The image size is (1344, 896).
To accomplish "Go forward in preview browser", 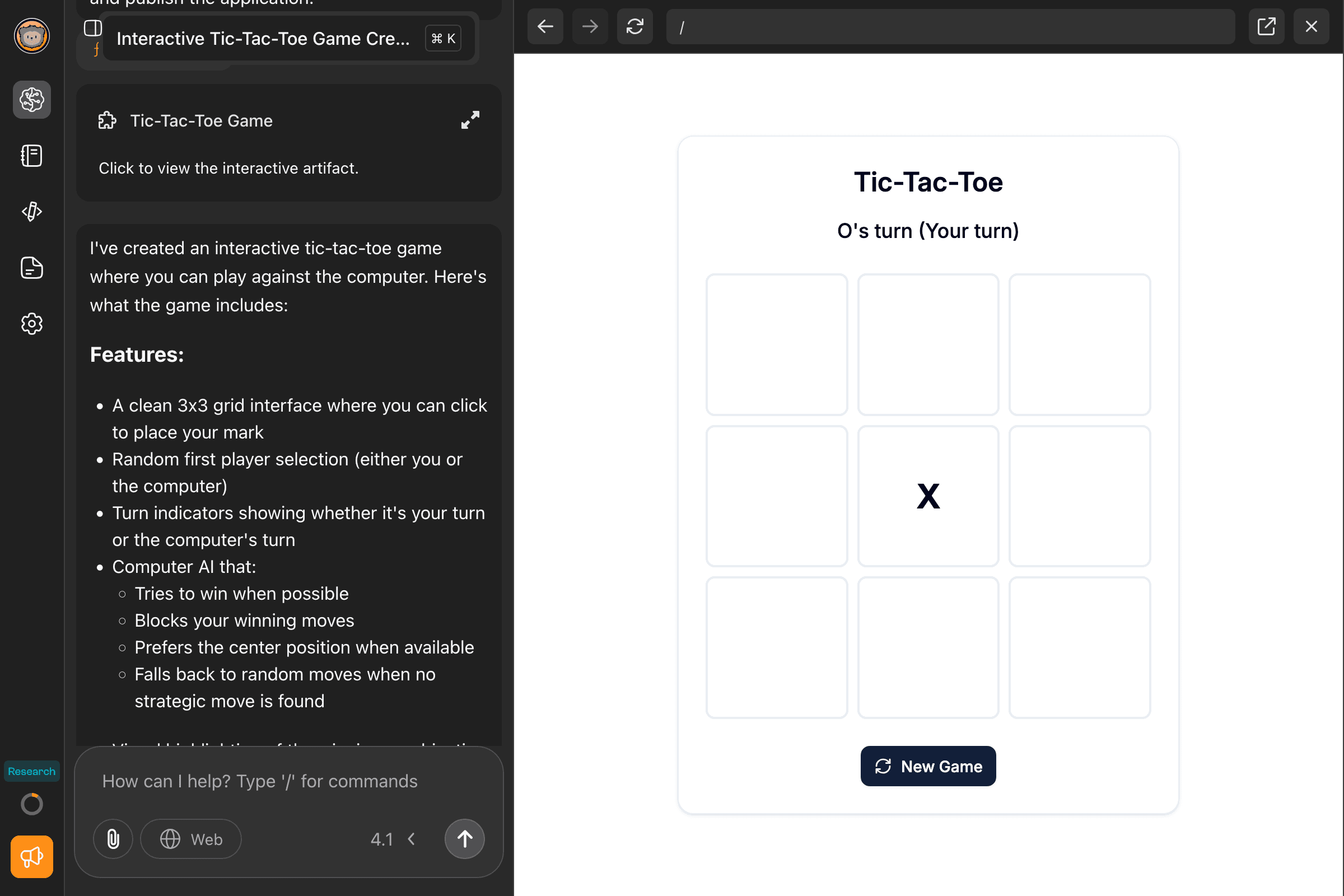I will click(x=590, y=26).
